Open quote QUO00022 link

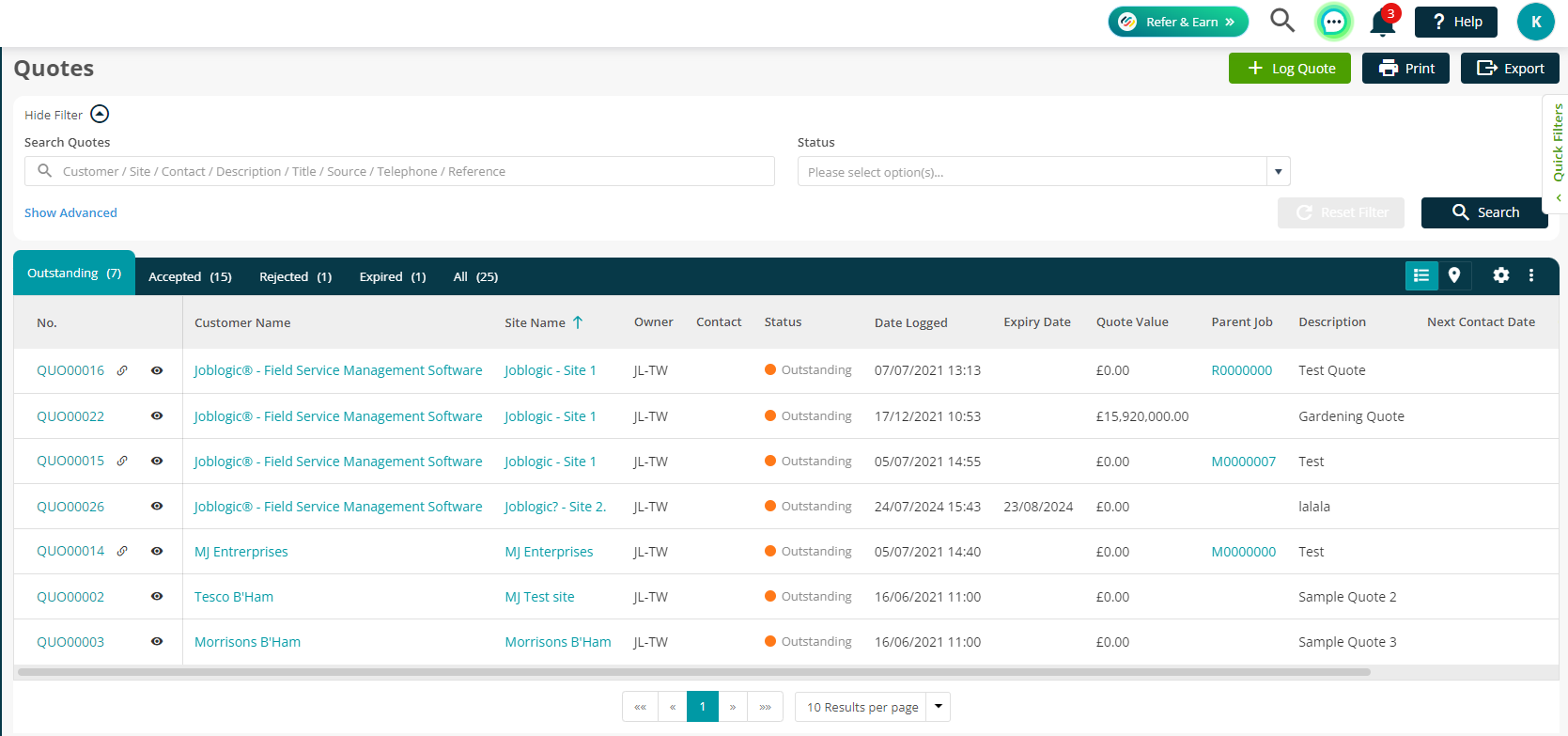click(x=70, y=415)
